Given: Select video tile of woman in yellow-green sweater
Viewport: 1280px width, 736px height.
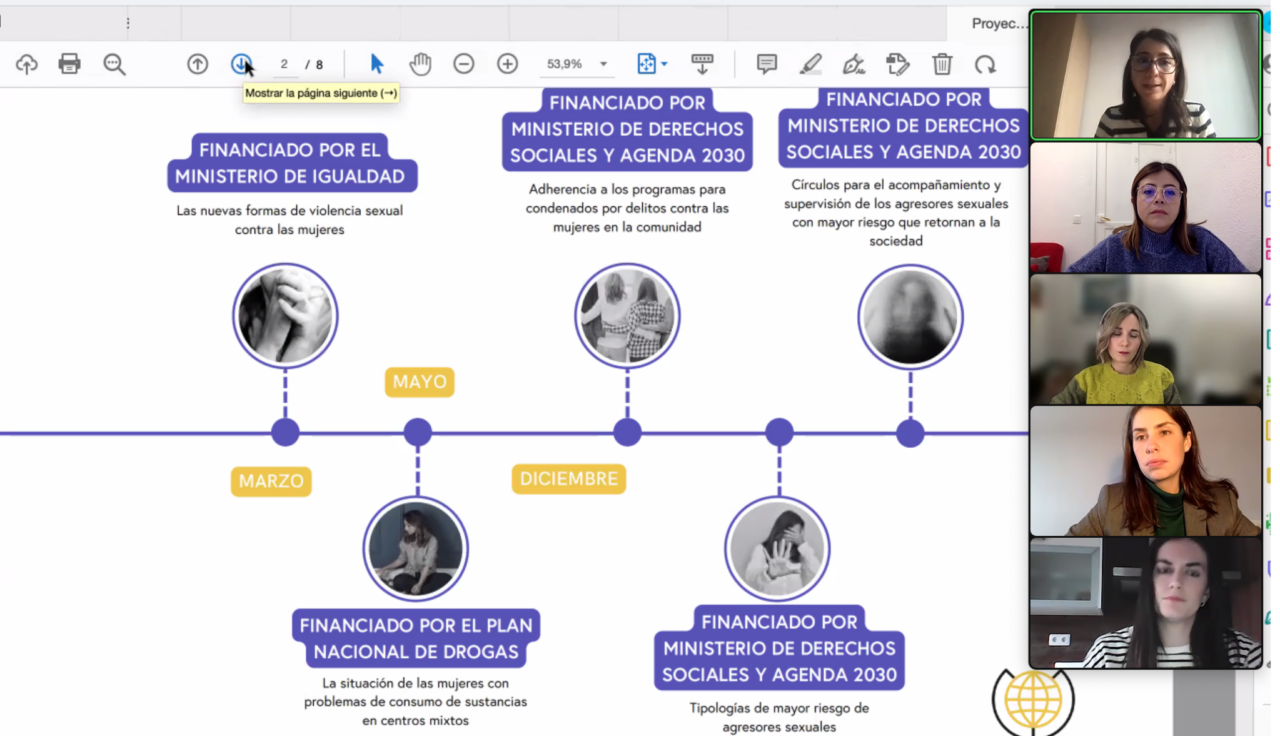Looking at the screenshot, I should tap(1146, 339).
